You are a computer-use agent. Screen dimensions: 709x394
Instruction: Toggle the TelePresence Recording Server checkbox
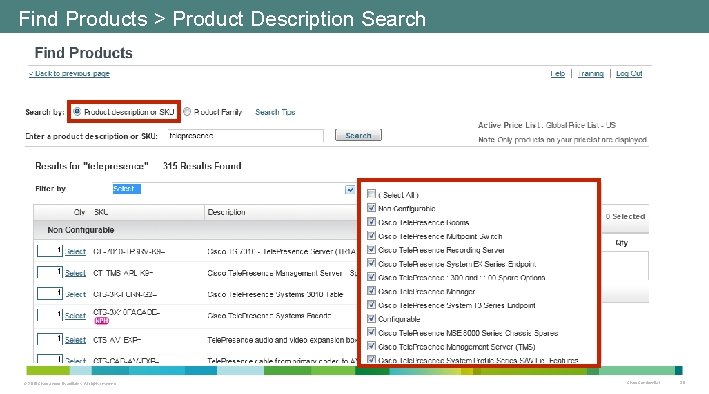point(371,249)
